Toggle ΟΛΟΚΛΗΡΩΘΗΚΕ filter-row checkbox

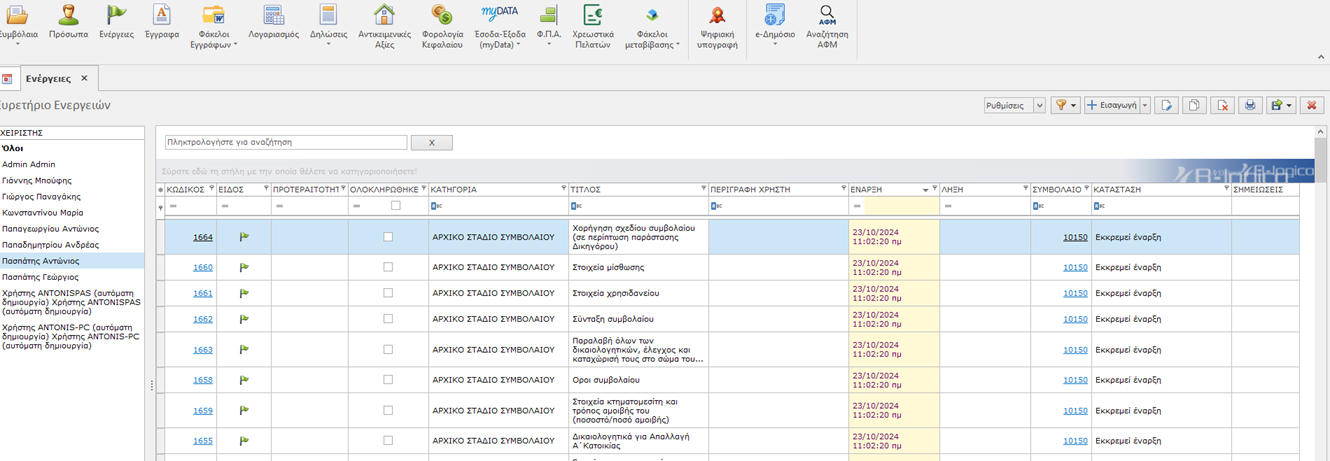[x=396, y=206]
